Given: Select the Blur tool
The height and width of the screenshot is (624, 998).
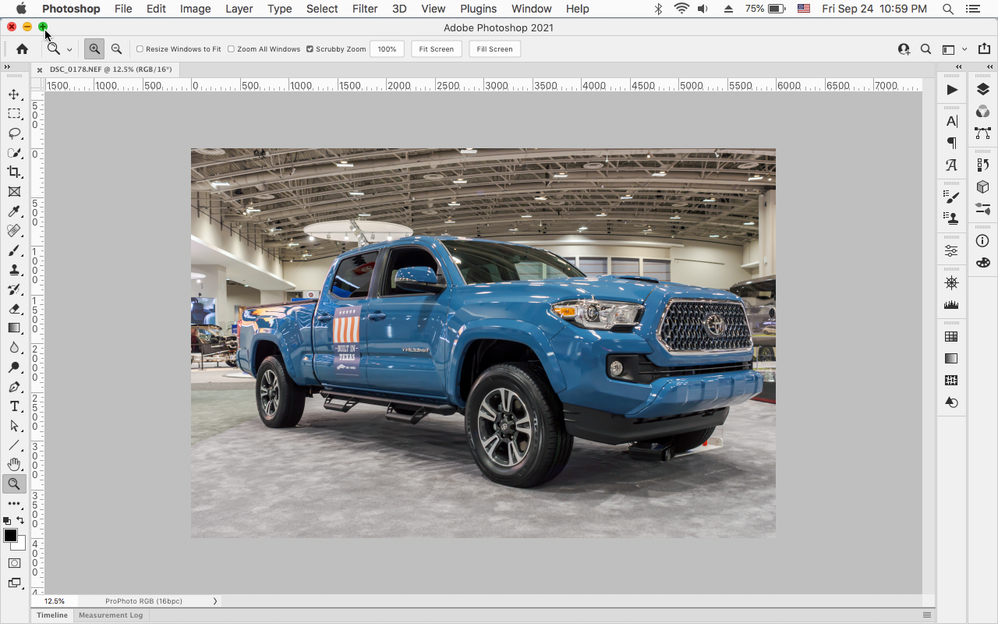Looking at the screenshot, I should [x=14, y=348].
